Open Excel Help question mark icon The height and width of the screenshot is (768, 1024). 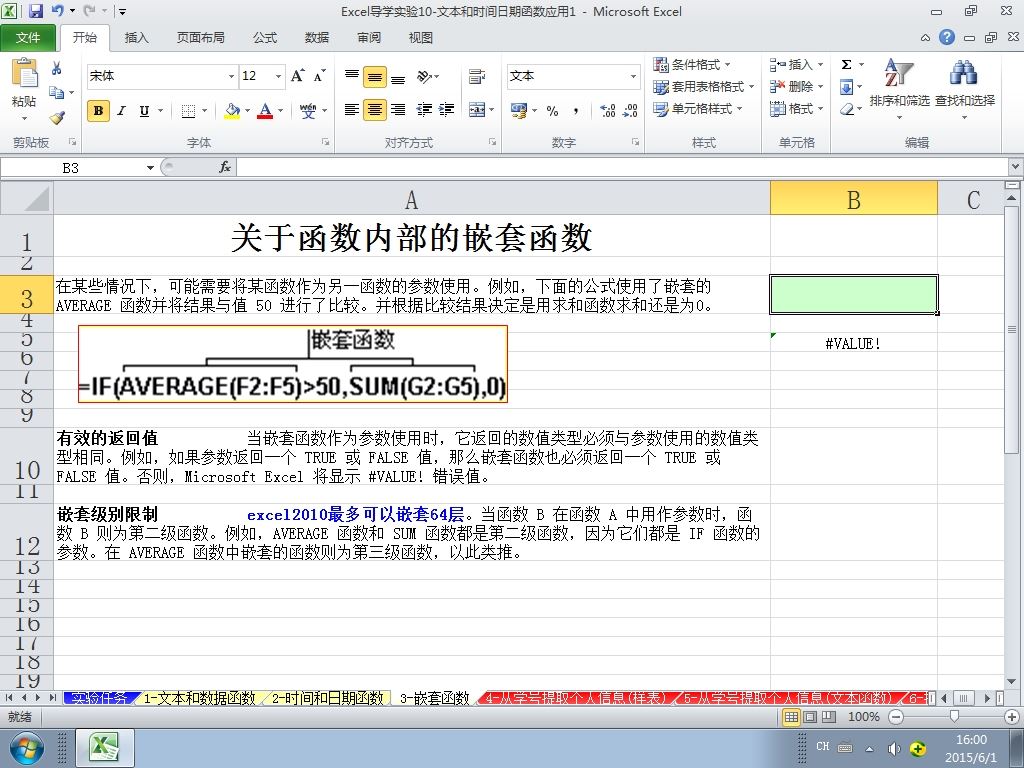point(947,37)
